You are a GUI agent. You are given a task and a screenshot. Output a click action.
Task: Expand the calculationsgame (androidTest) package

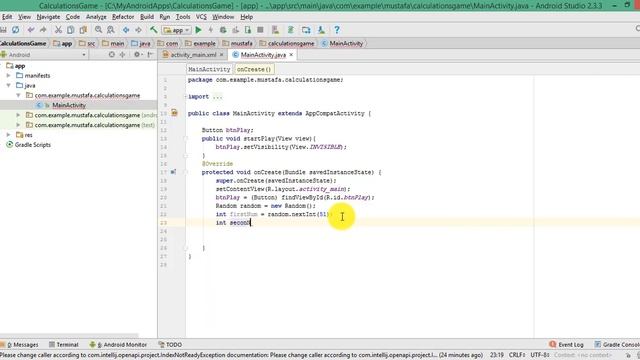tap(18, 115)
